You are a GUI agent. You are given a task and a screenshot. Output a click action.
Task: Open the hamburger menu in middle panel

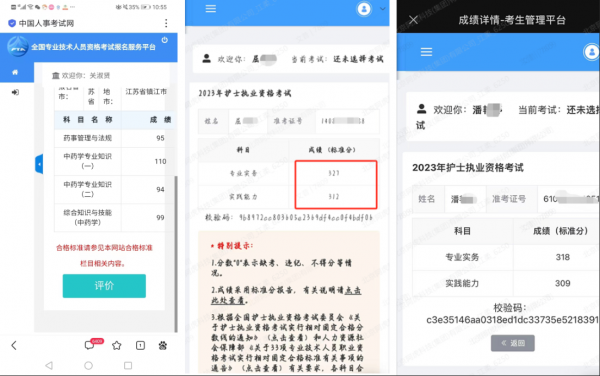tap(211, 8)
